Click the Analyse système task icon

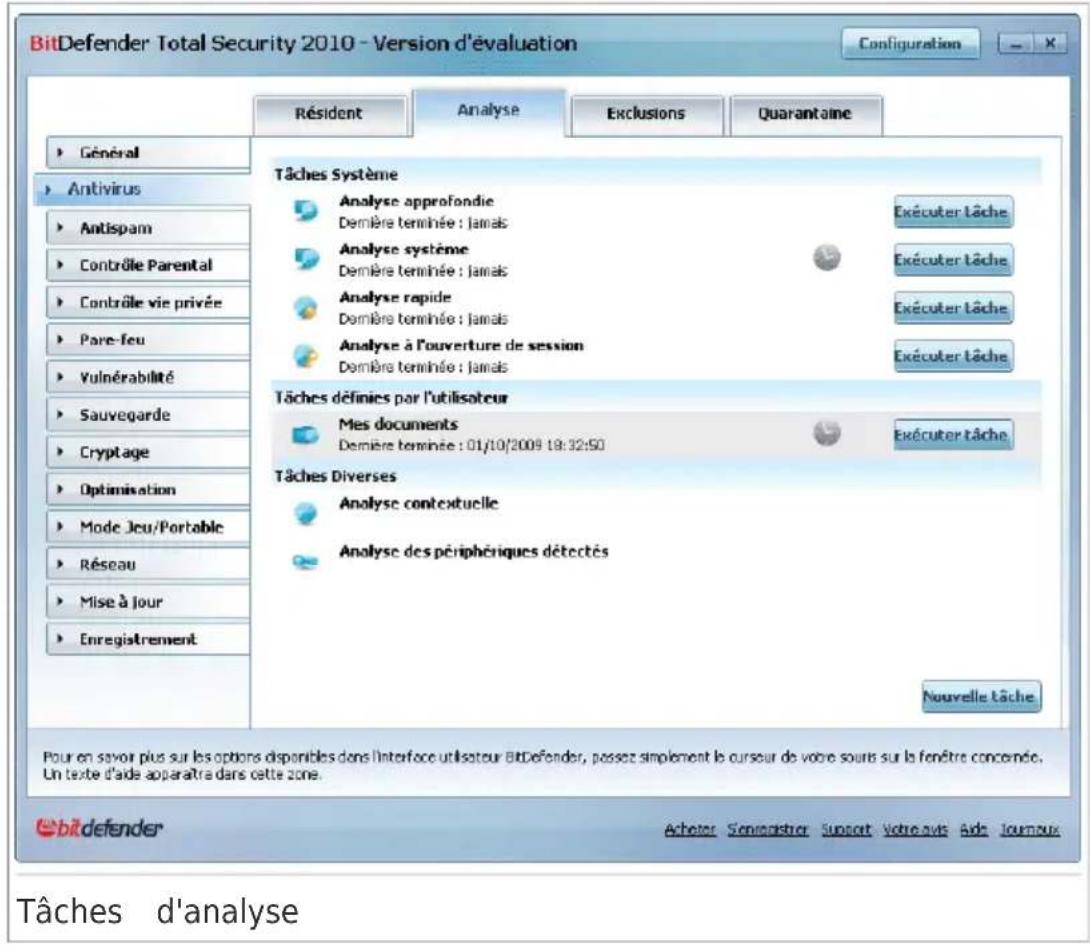click(305, 259)
